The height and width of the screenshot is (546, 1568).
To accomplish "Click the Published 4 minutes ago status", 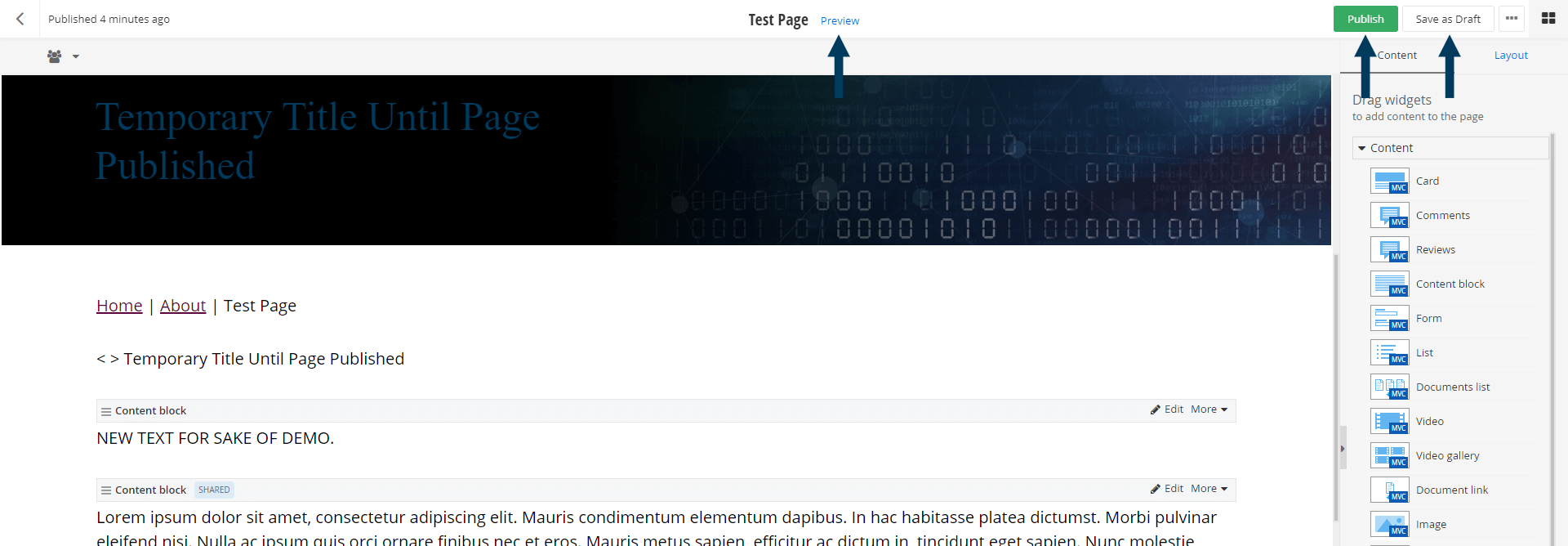I will coord(109,19).
